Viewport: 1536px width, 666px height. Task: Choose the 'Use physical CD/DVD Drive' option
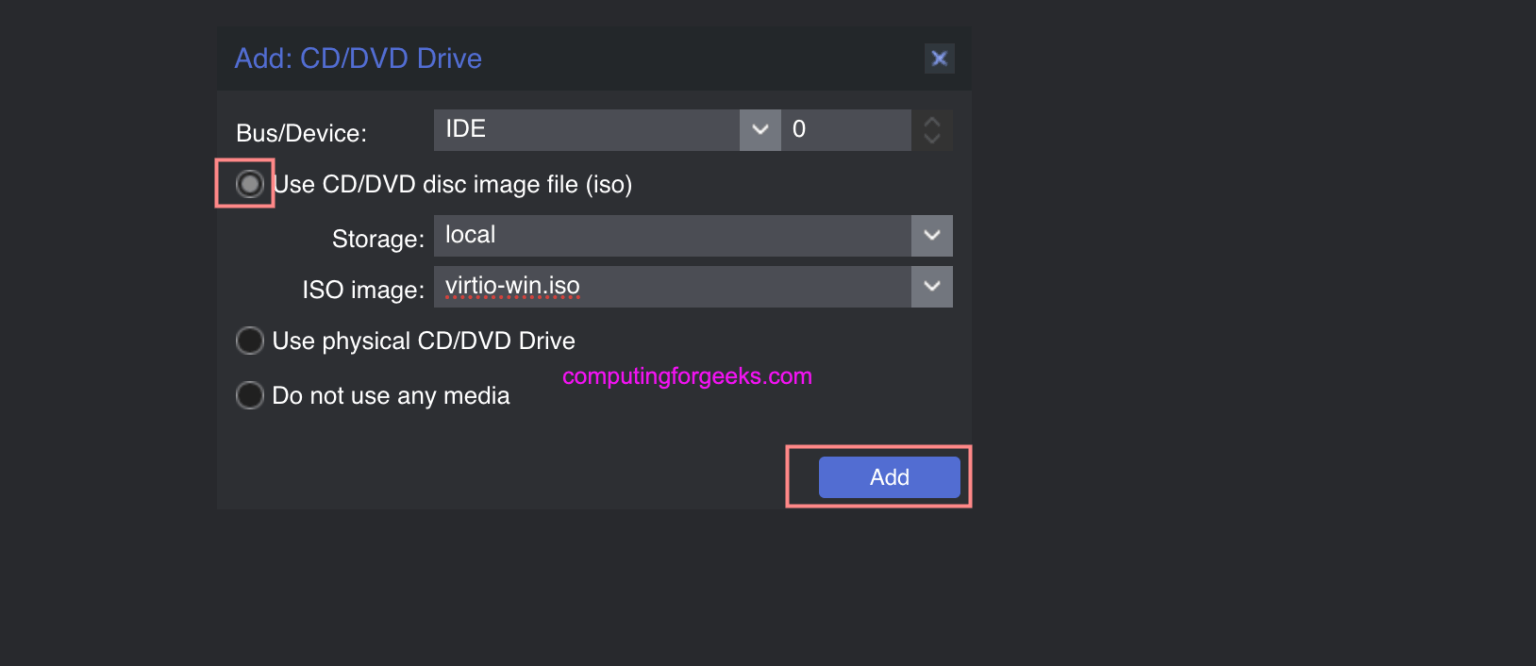coord(249,340)
